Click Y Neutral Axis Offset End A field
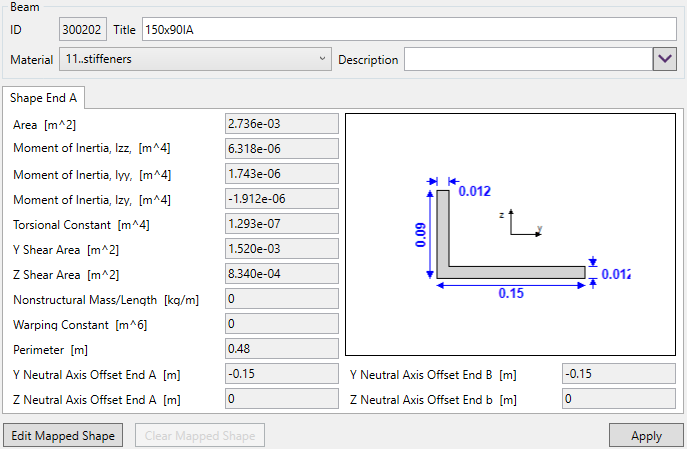The width and height of the screenshot is (687, 449). click(x=281, y=374)
